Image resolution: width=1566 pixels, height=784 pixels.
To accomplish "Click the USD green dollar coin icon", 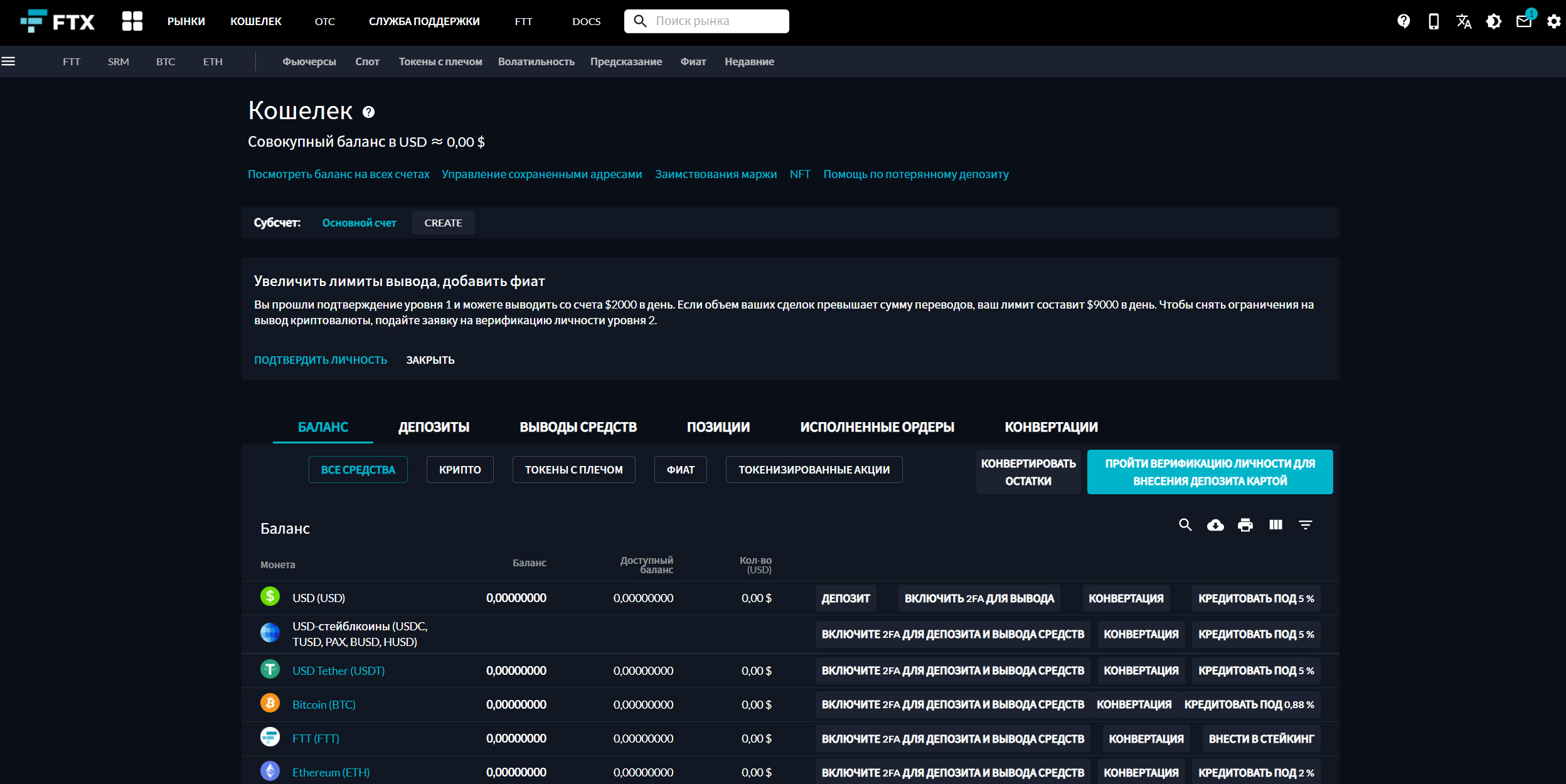I will [x=270, y=596].
